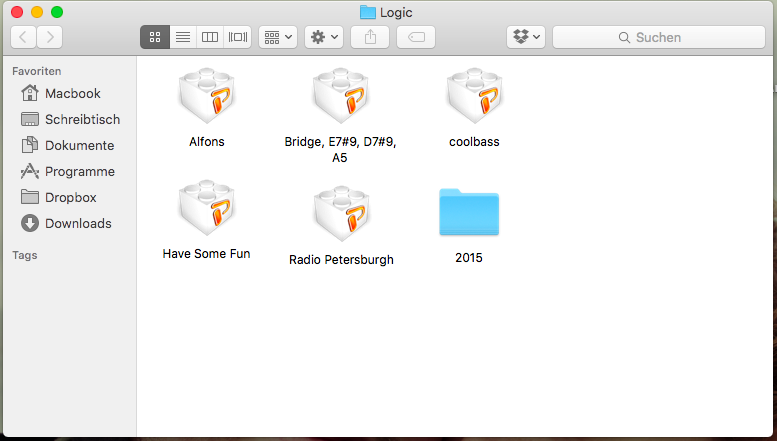Open the Alfons Logic project file

[x=207, y=96]
